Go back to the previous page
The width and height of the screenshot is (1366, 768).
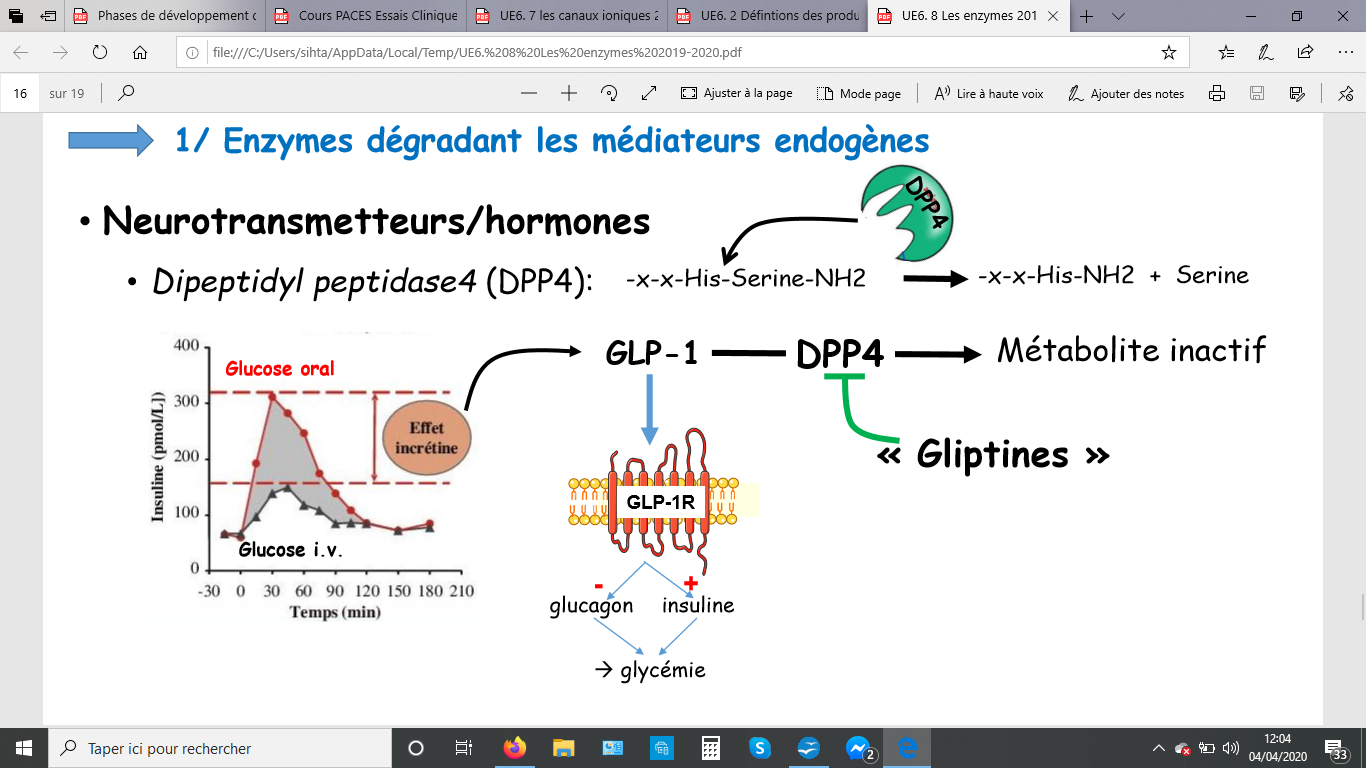coord(21,53)
